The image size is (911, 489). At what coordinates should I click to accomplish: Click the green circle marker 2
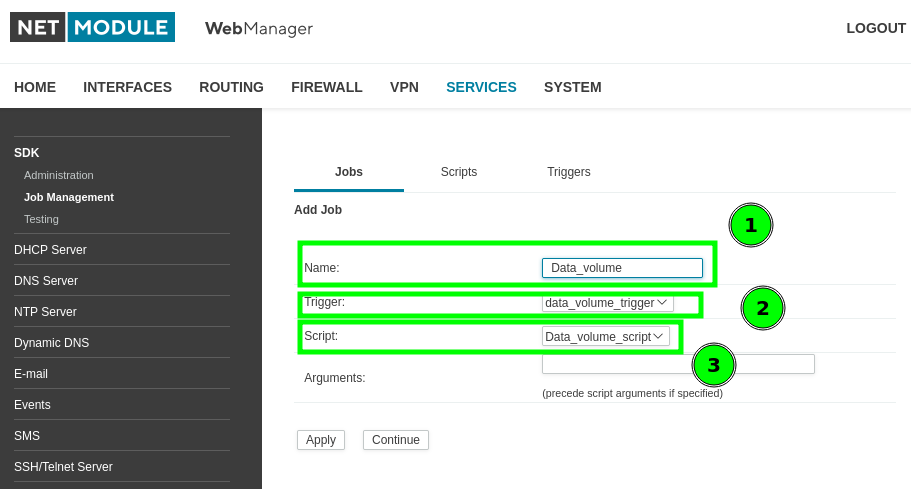[762, 308]
